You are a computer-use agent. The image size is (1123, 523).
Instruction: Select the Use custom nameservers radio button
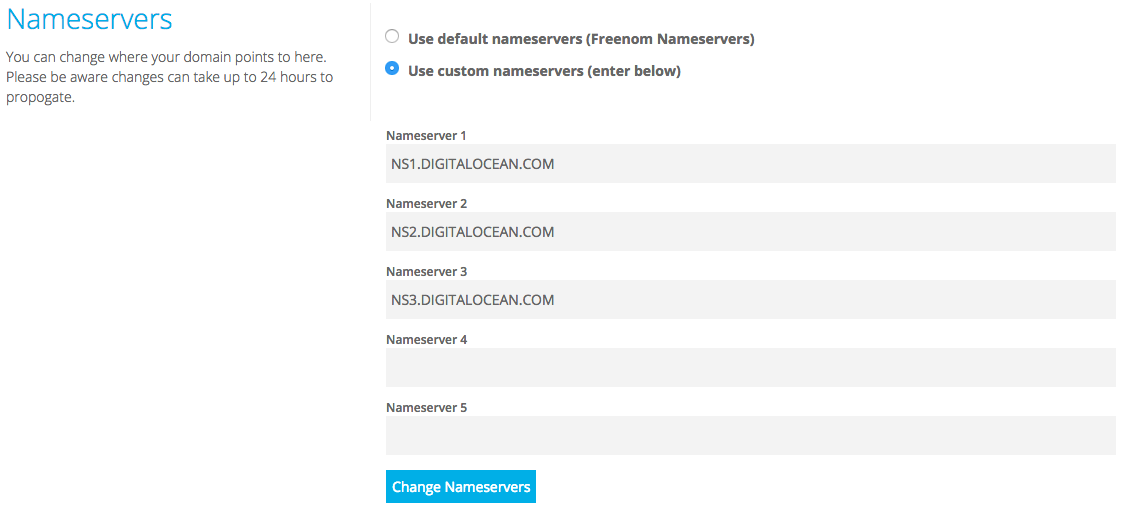[392, 69]
